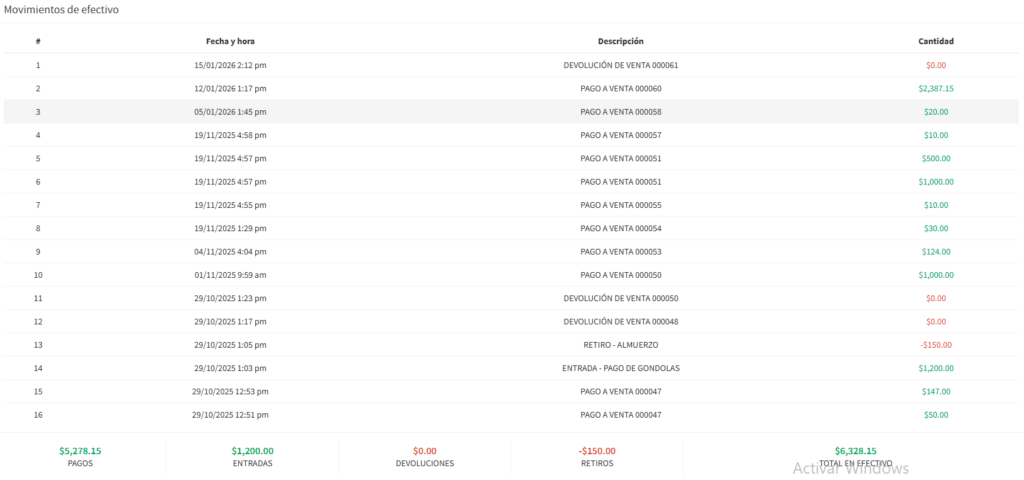
Task: Click the "#" column header
Action: point(38,41)
